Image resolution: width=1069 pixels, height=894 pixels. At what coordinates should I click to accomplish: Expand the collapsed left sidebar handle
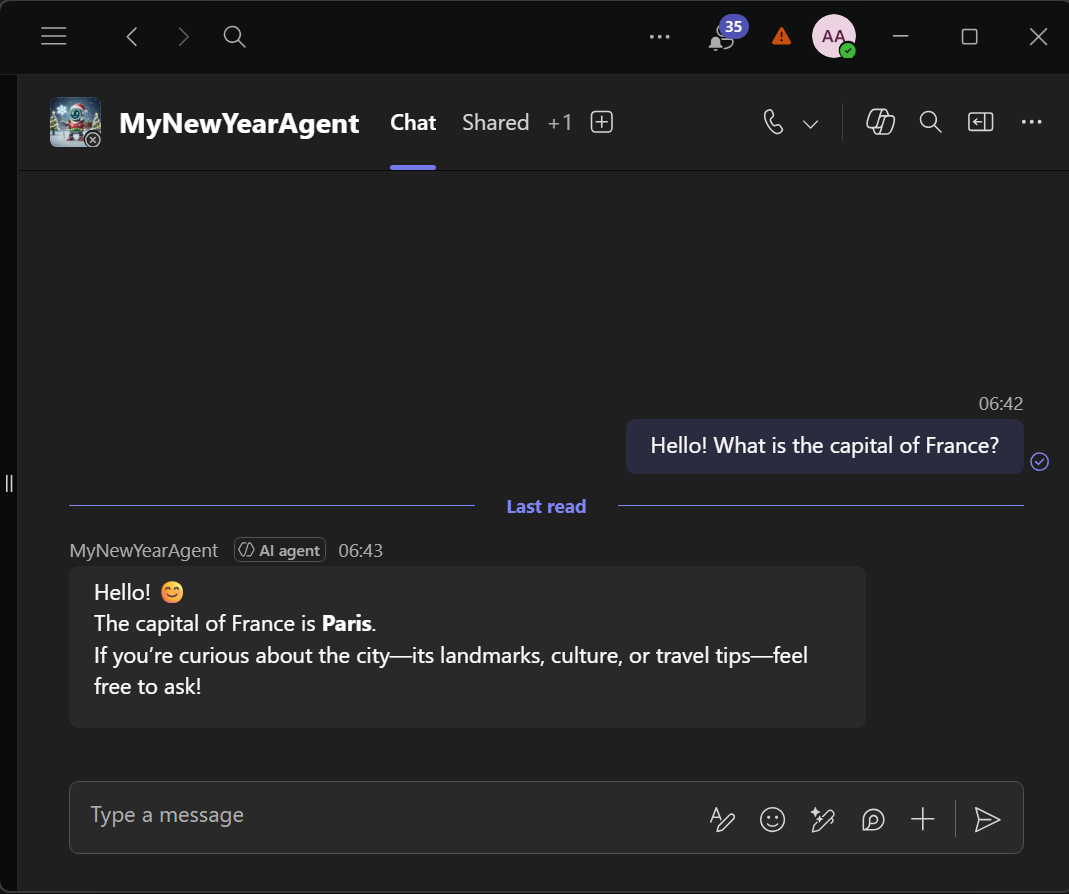point(9,483)
